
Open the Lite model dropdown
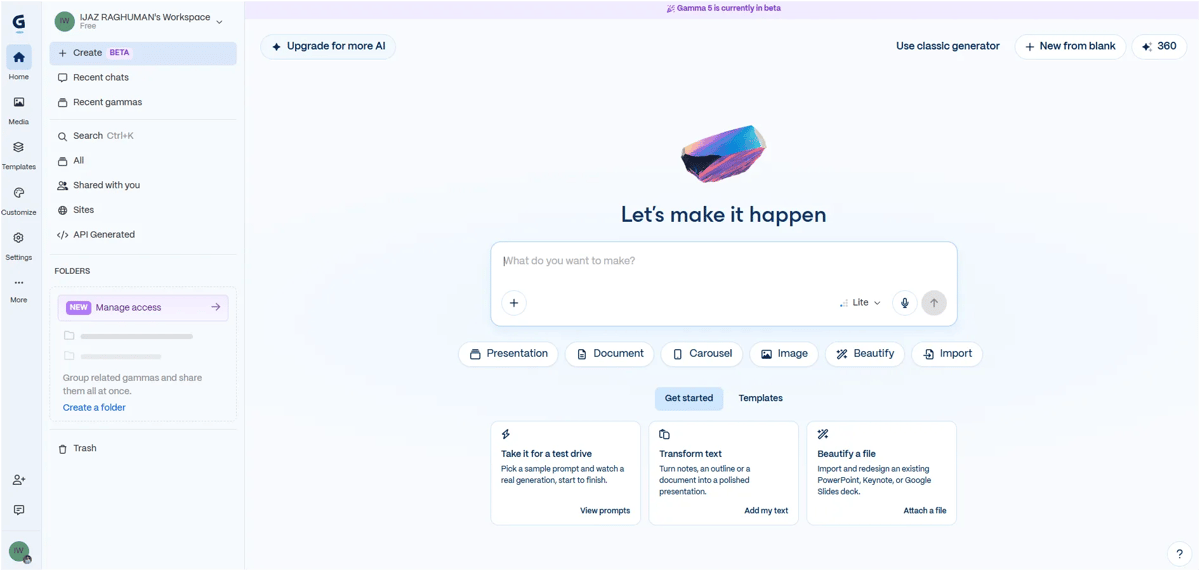(861, 303)
